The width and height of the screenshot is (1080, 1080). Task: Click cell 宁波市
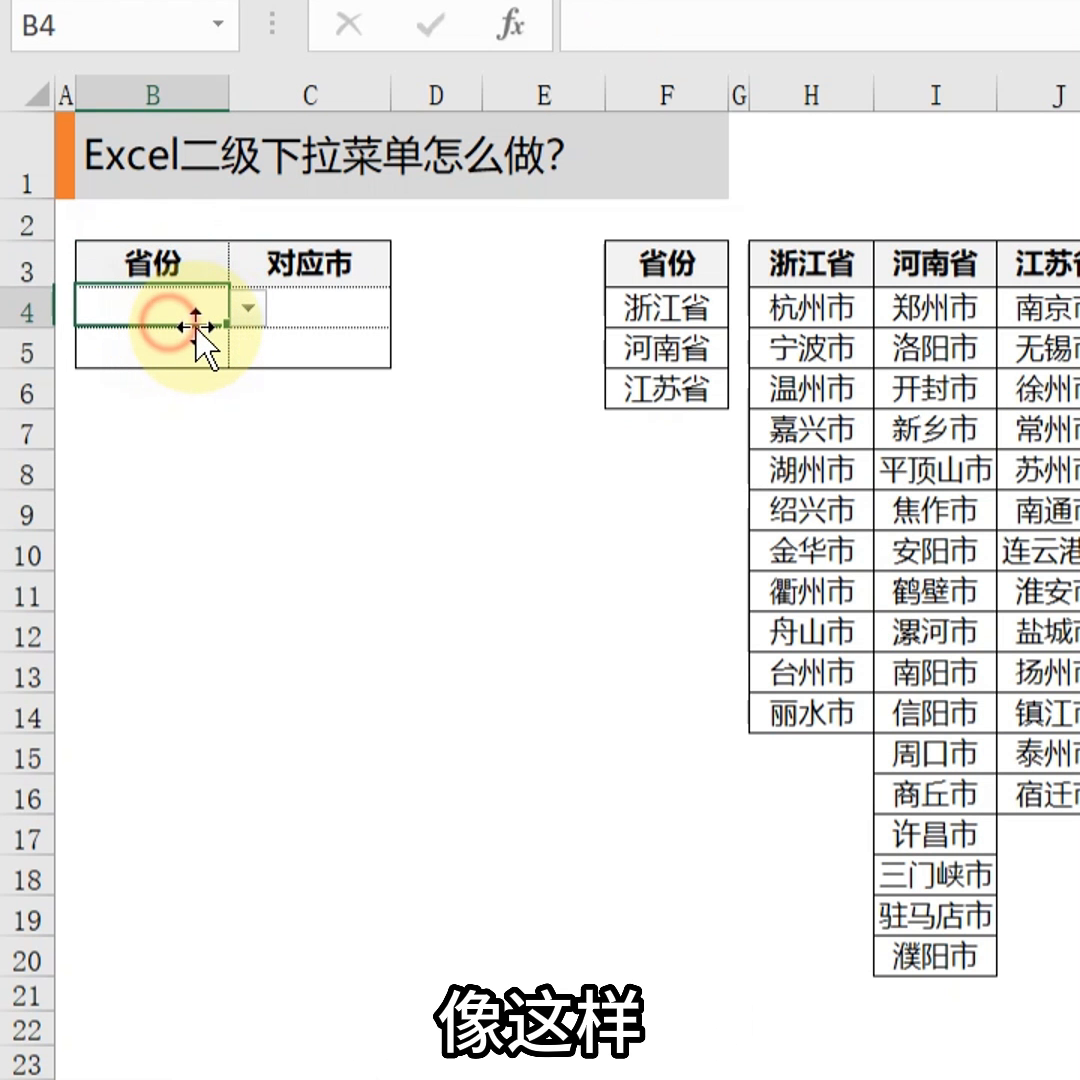point(811,348)
